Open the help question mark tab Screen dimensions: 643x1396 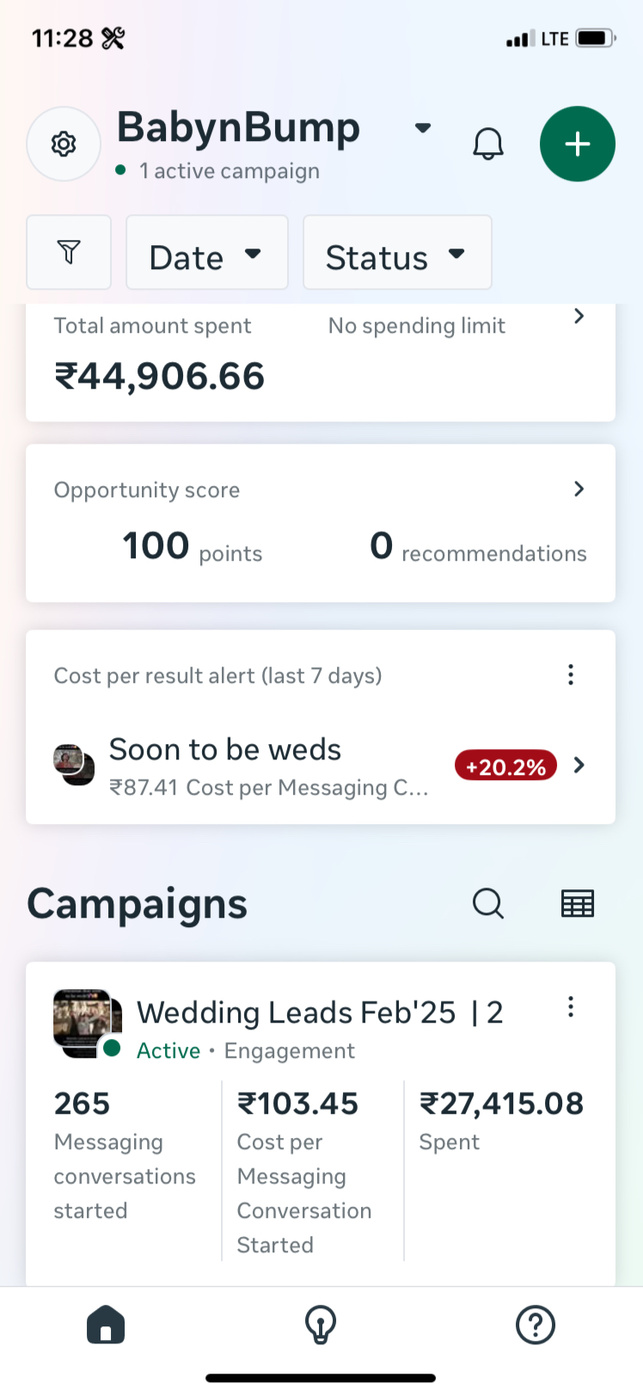535,1325
